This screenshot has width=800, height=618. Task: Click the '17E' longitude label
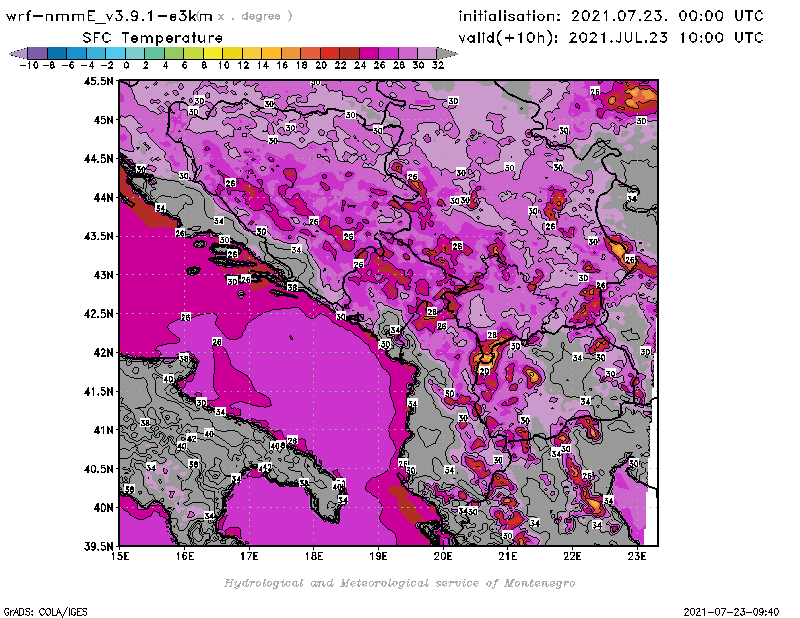pos(249,556)
